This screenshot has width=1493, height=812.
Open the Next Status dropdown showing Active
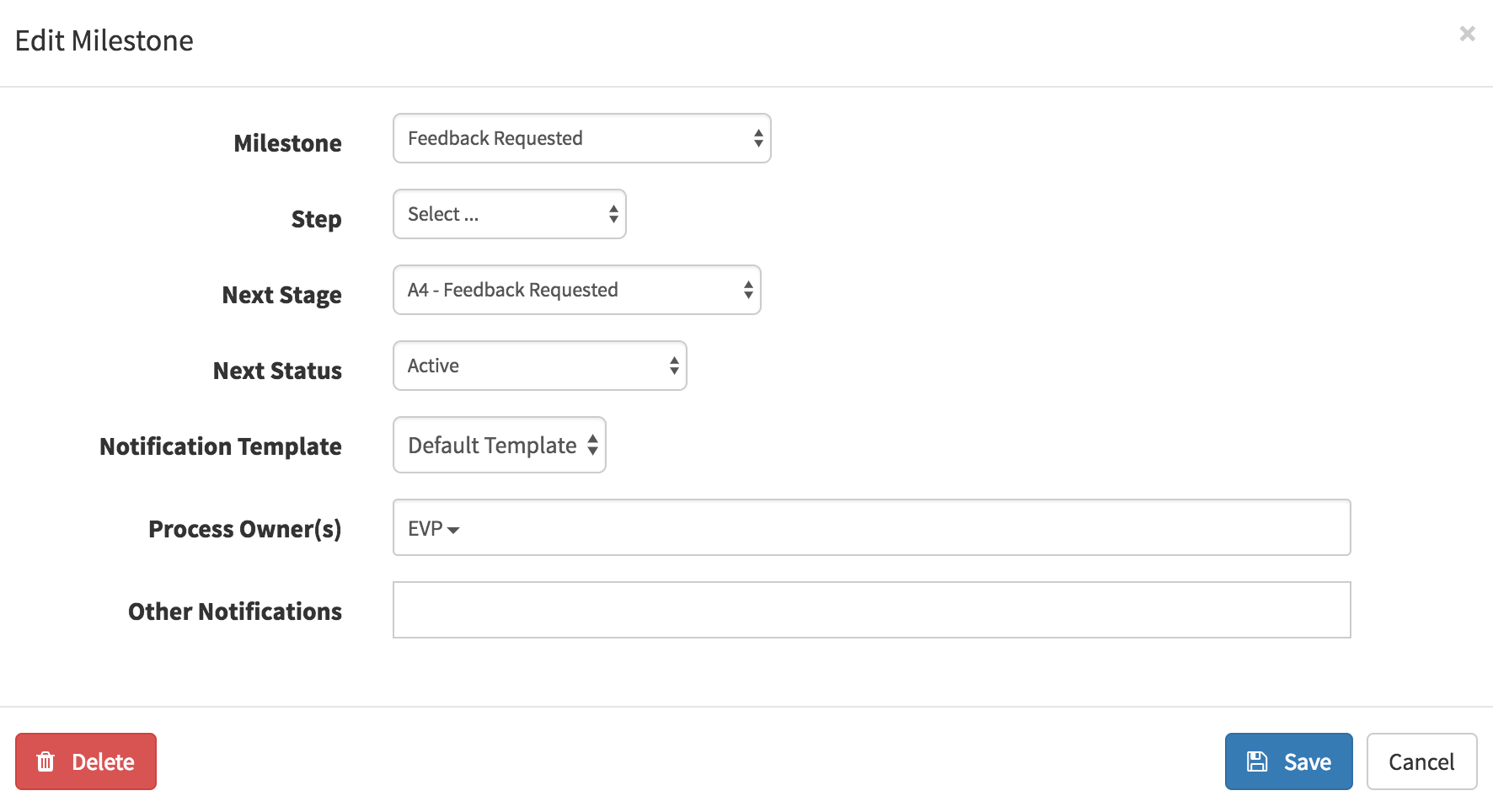tap(539, 365)
